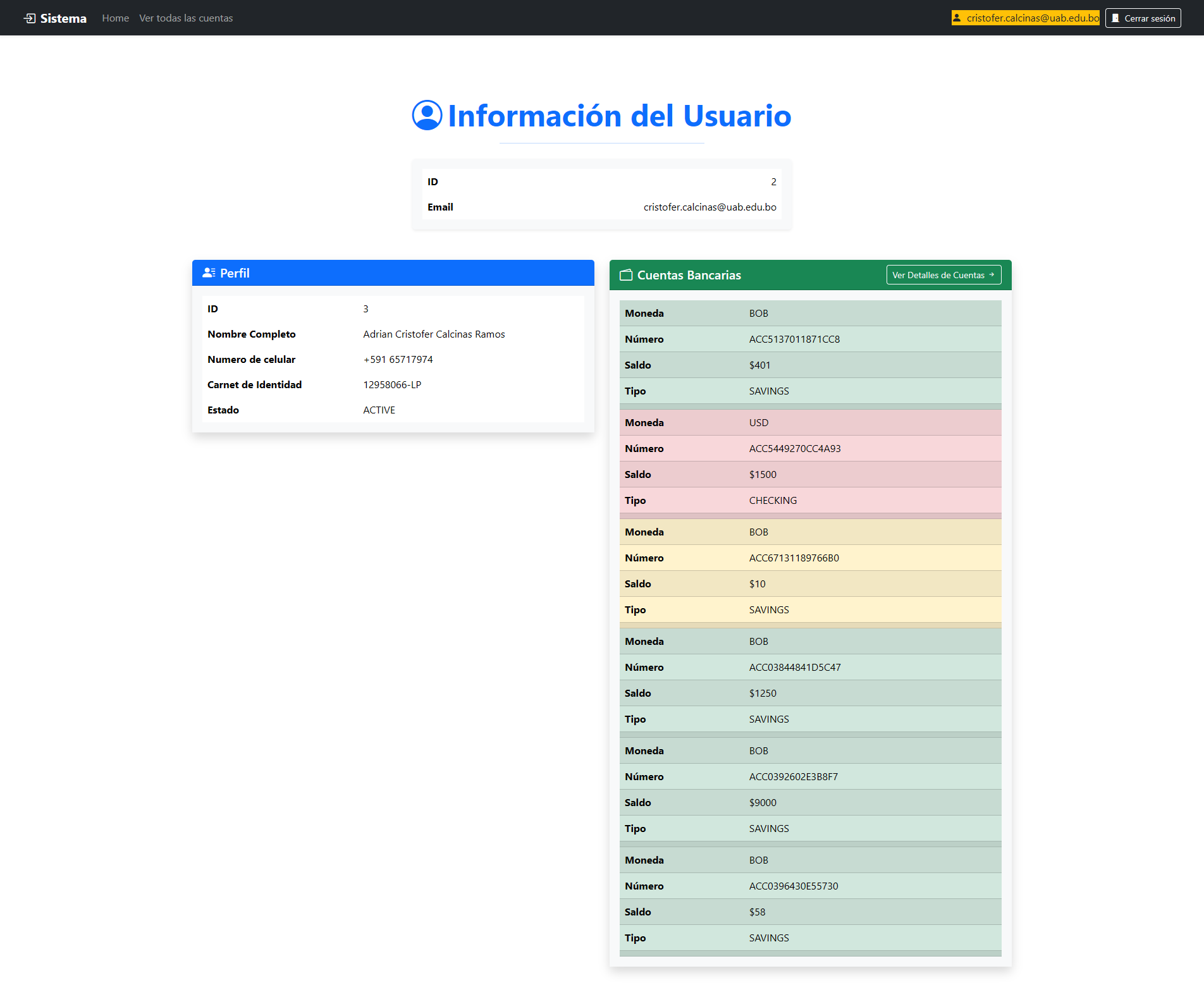Select profile name Adrian Cristofer Calcinas Ramos
This screenshot has height=997, width=1204.
[x=434, y=334]
